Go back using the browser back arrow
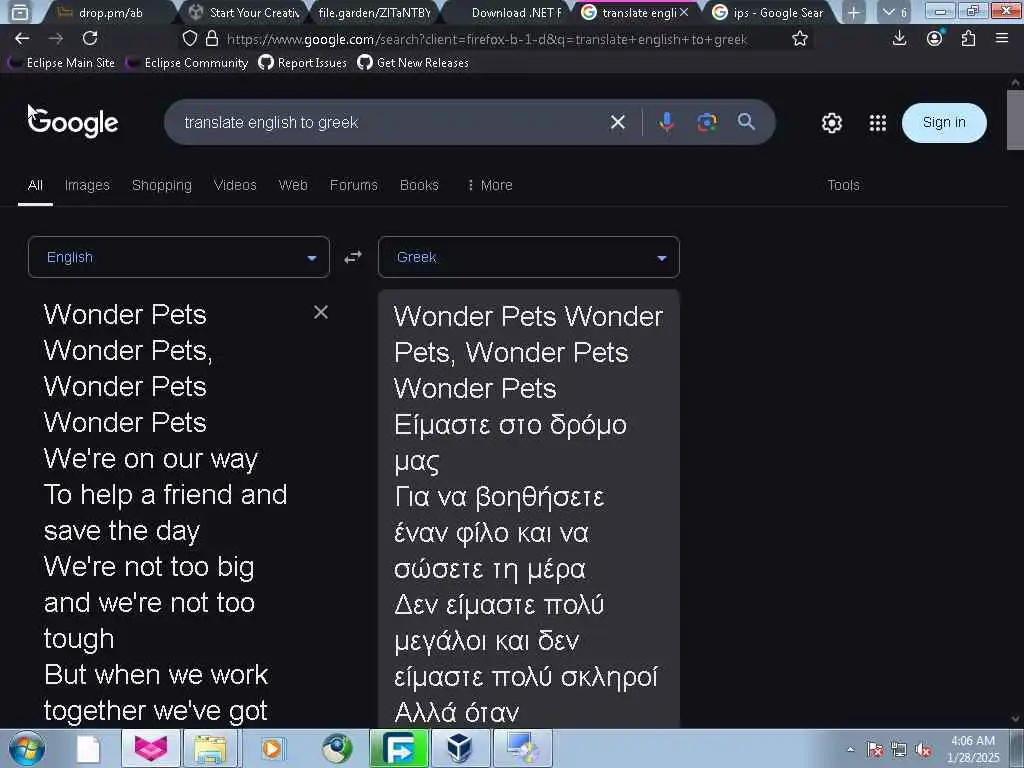1024x768 pixels. tap(22, 39)
